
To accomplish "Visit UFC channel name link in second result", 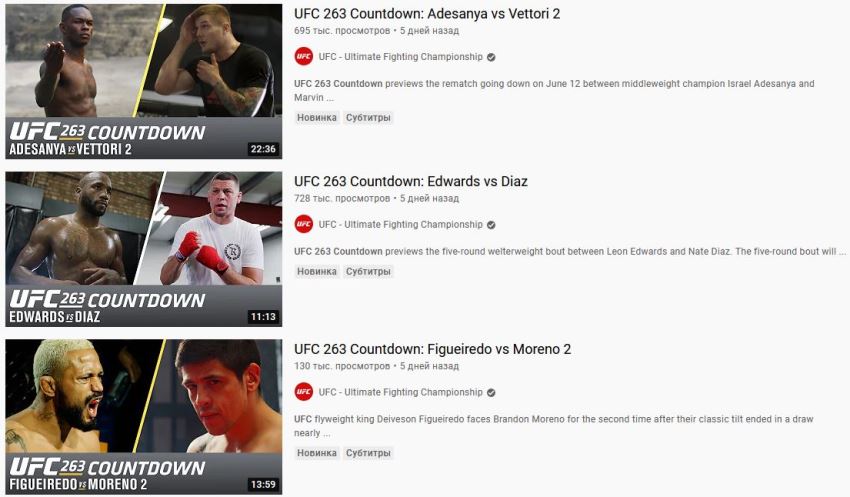I will point(400,224).
